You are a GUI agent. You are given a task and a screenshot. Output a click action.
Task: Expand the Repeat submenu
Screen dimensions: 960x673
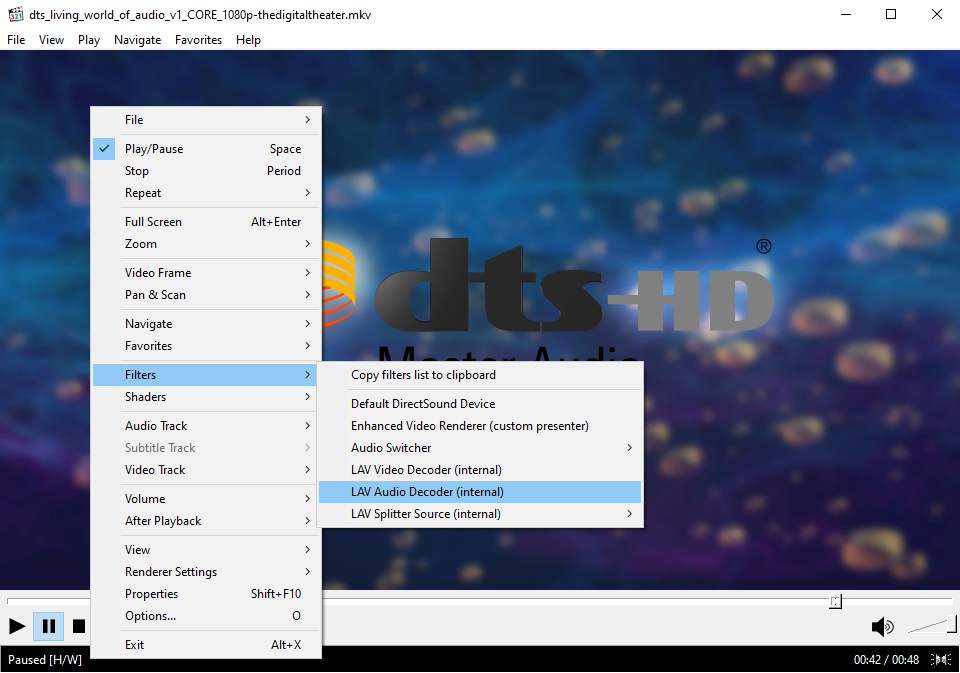[206, 193]
